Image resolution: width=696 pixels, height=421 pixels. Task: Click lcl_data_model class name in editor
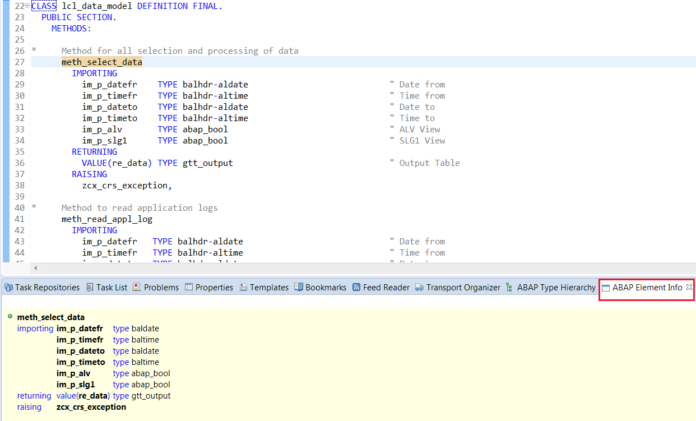pos(97,6)
